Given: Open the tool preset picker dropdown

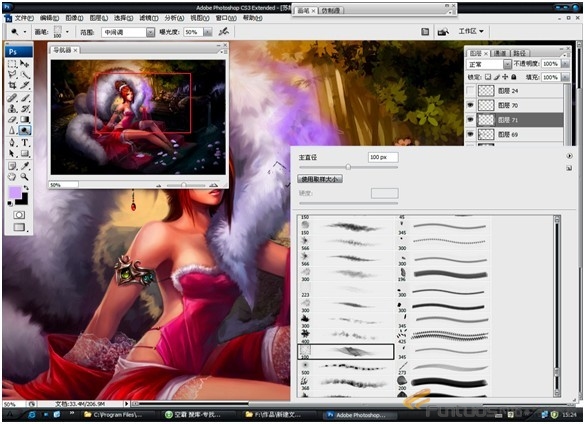Looking at the screenshot, I should click(x=25, y=32).
